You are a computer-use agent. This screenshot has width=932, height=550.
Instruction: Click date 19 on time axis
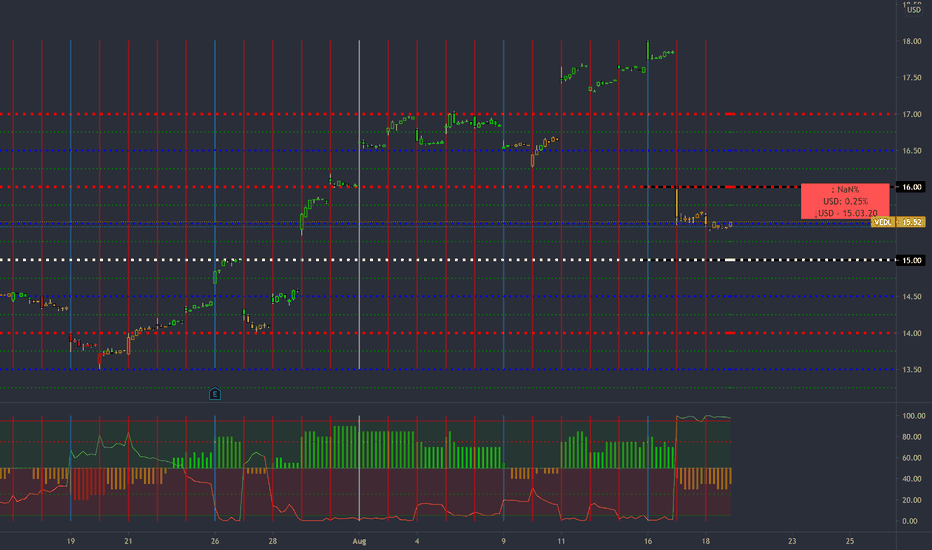click(x=71, y=542)
